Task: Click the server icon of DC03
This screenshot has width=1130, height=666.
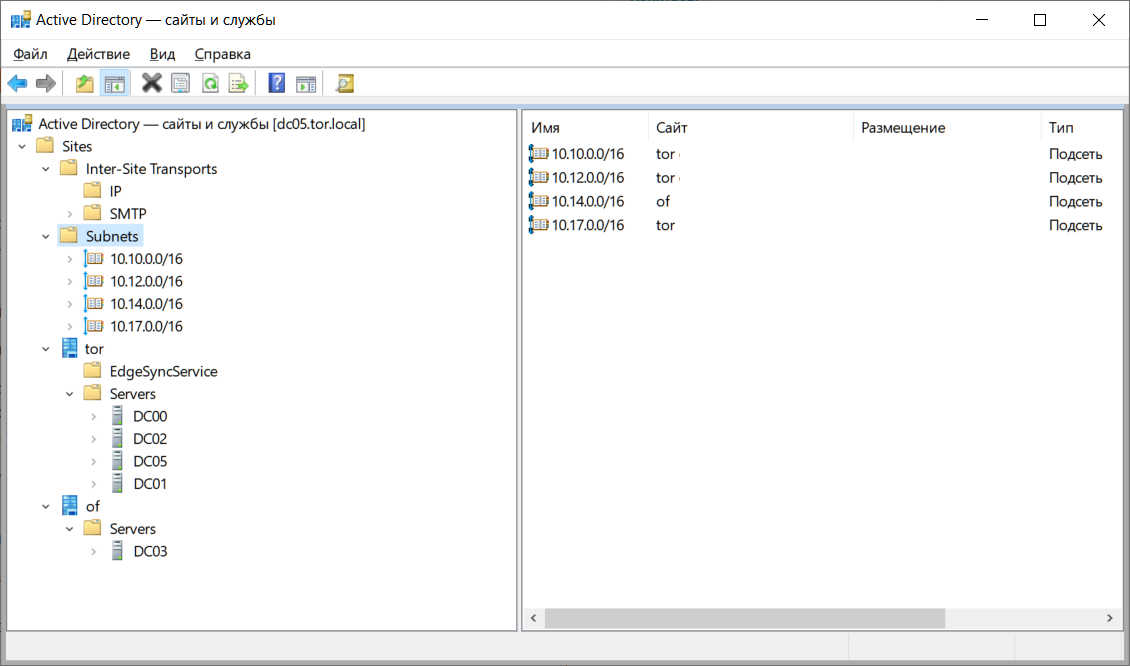Action: click(x=117, y=551)
